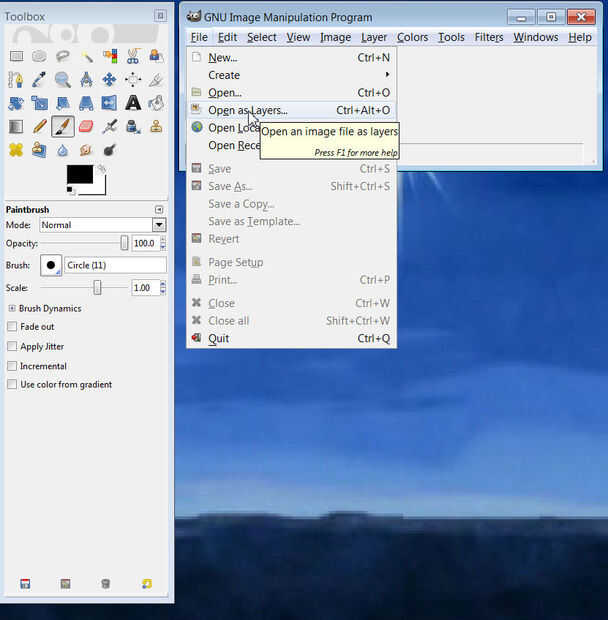This screenshot has width=608, height=620.
Task: Select the Zoom magnifier tool
Action: point(62,80)
